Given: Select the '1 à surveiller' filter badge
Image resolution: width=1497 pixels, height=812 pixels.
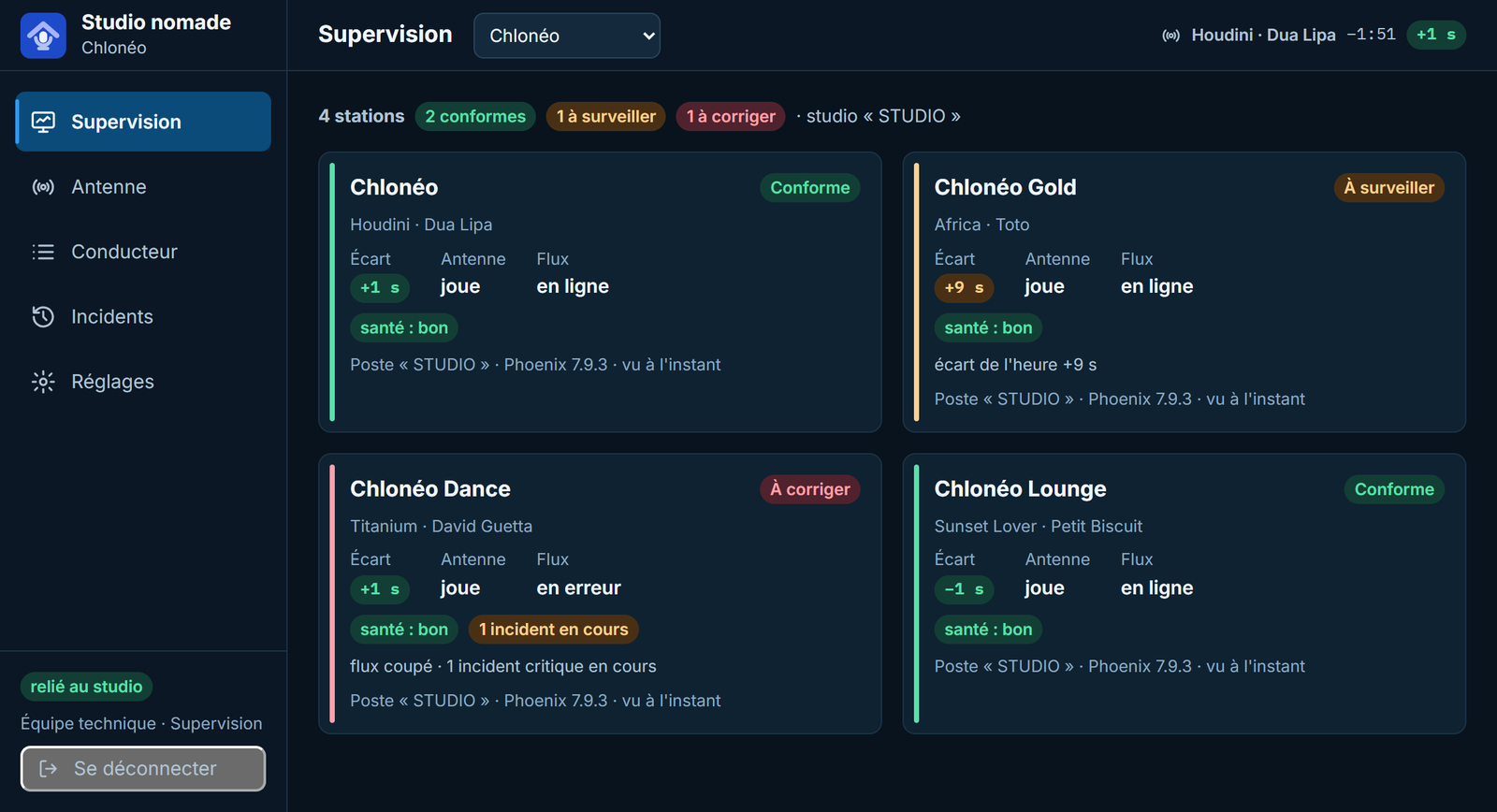Looking at the screenshot, I should click(x=606, y=117).
